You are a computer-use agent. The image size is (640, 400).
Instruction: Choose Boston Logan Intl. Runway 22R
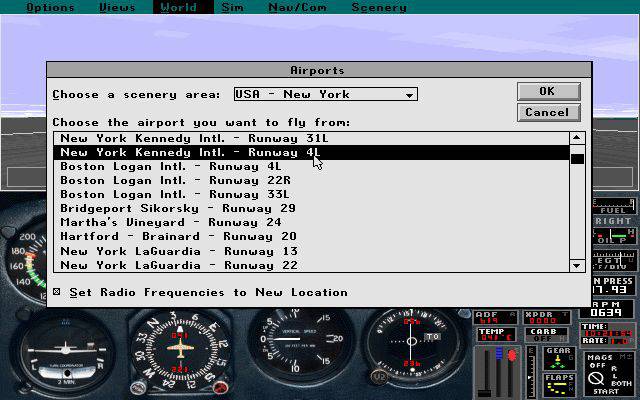[x=311, y=180]
